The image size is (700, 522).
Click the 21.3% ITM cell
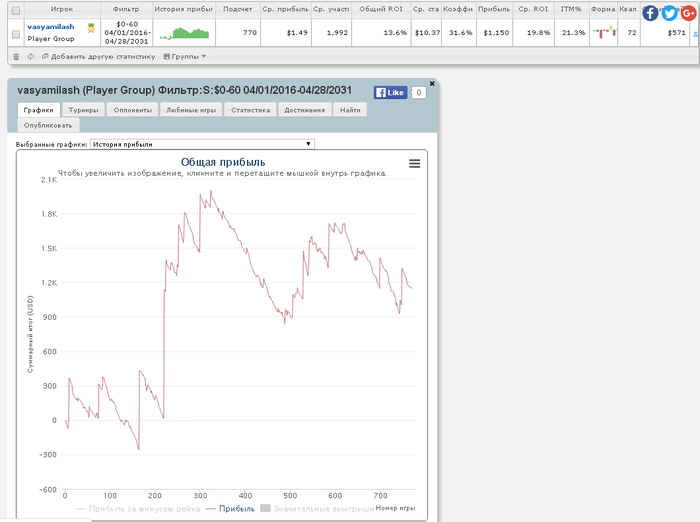click(x=573, y=33)
